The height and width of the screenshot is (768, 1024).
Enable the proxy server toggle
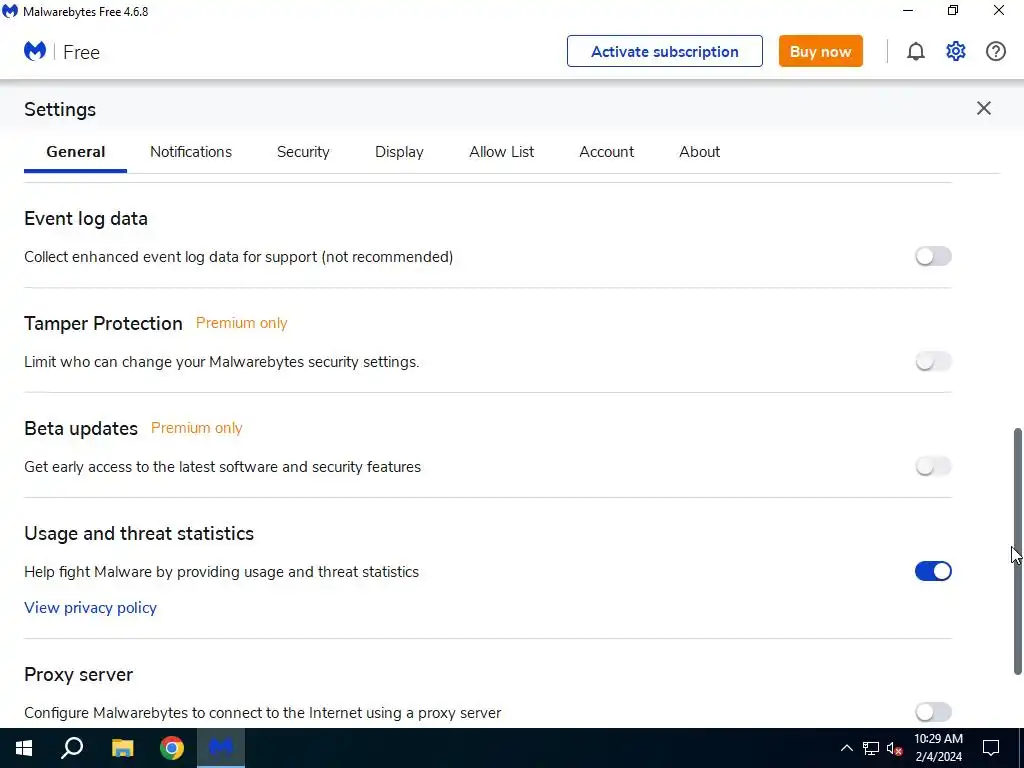[x=933, y=712]
